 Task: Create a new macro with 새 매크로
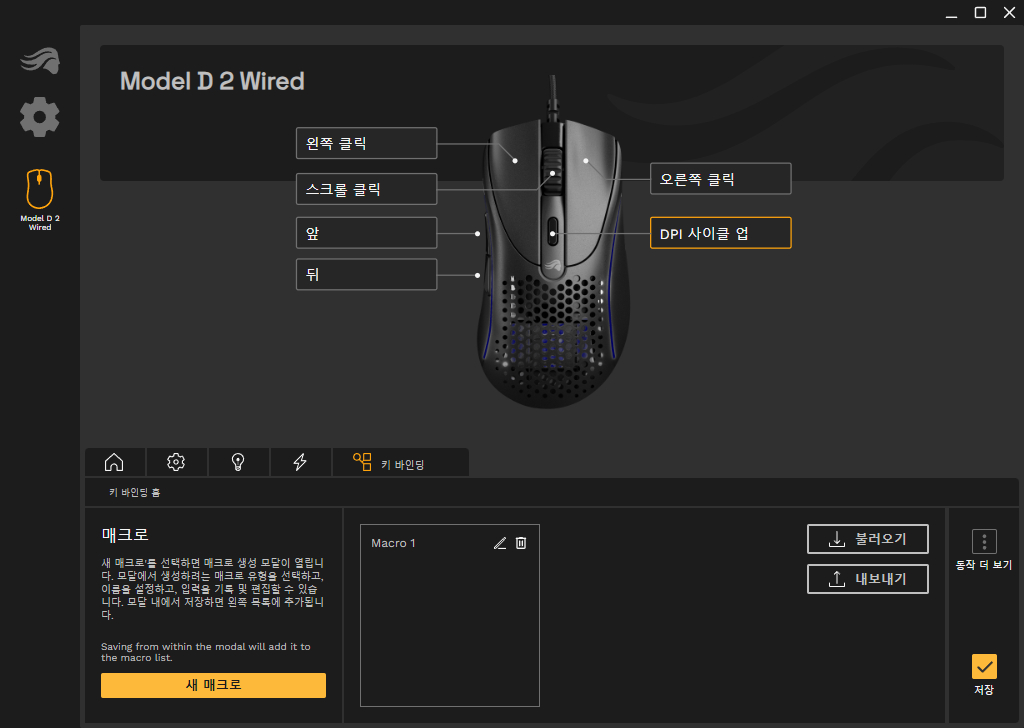213,686
